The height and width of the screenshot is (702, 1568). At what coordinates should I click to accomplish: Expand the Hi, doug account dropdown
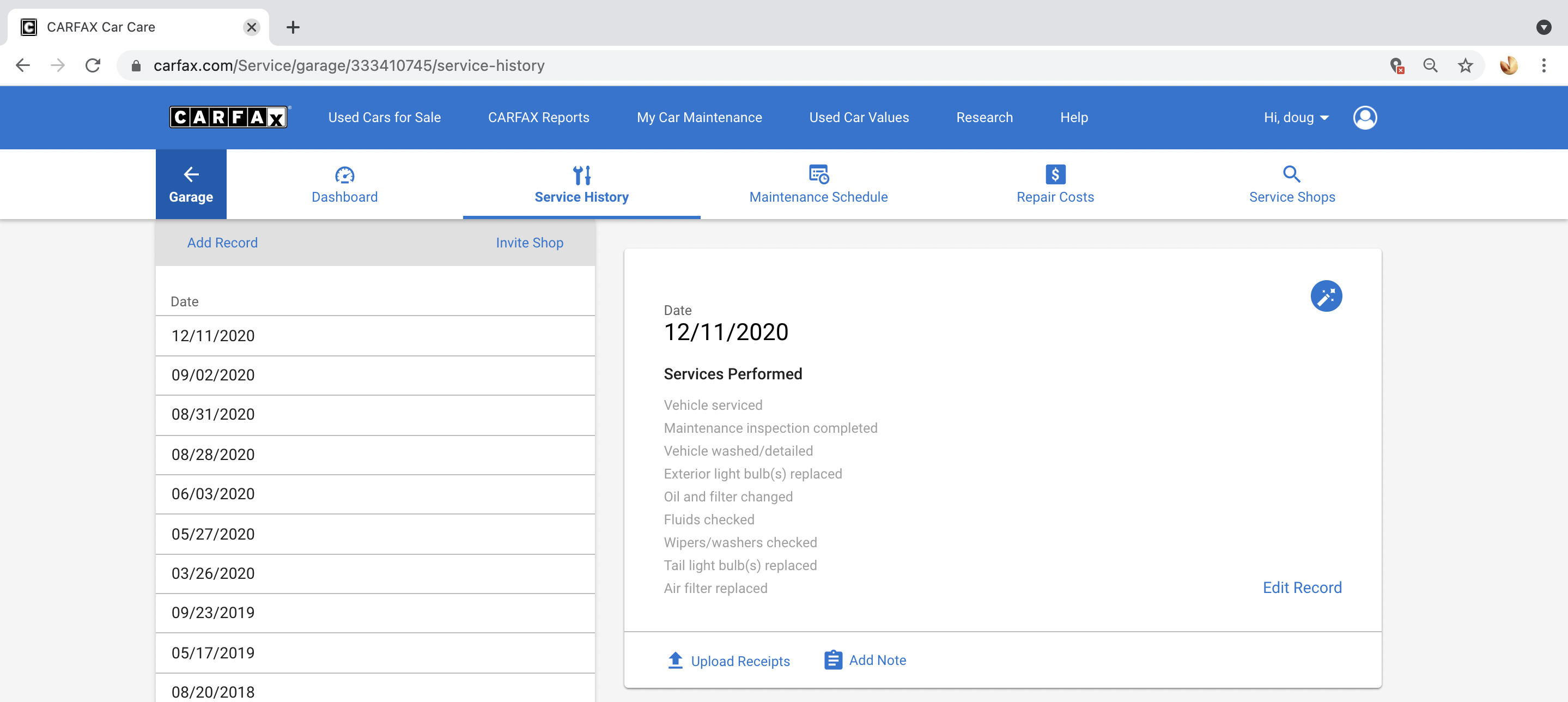(x=1296, y=118)
